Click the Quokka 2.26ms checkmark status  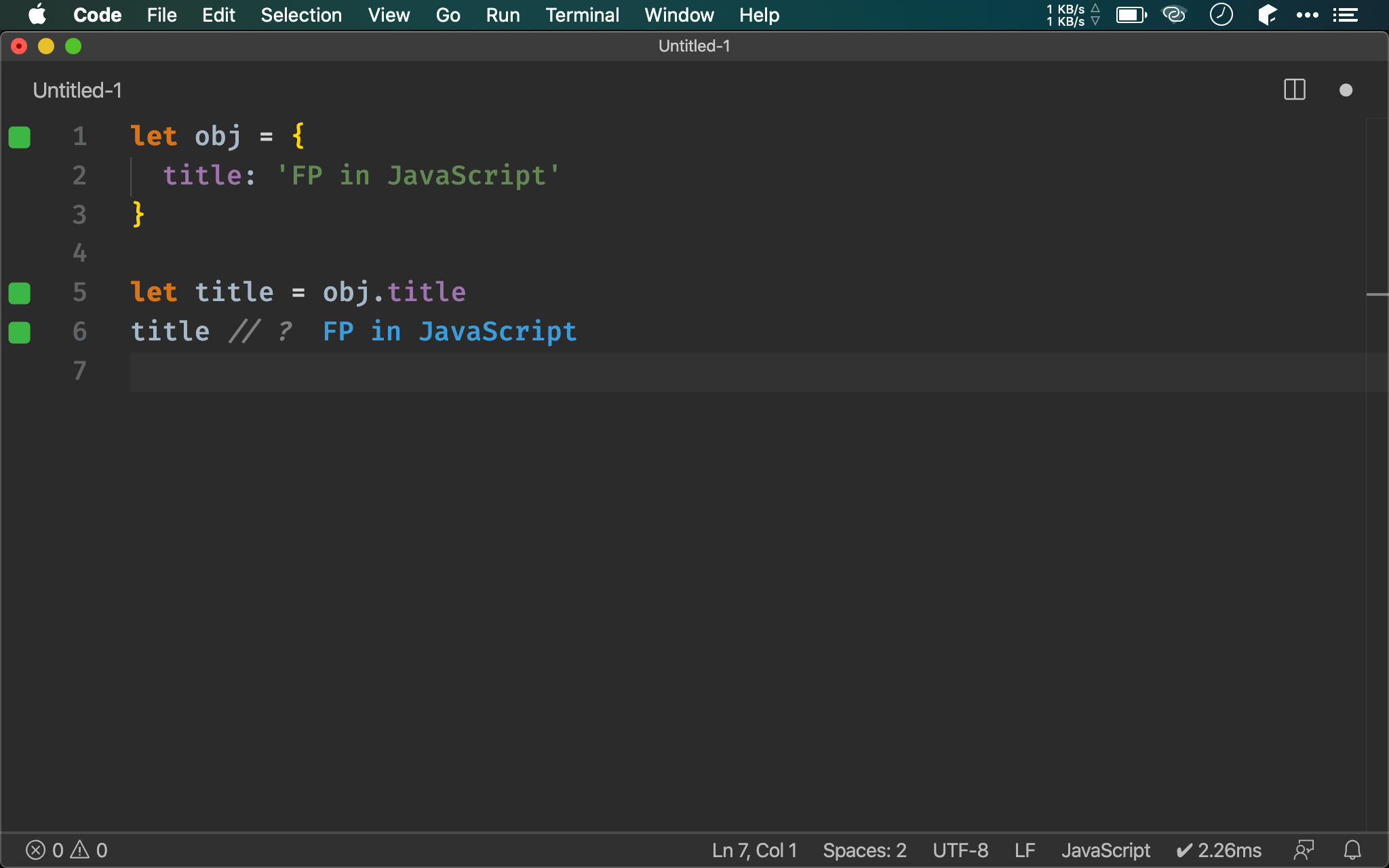pos(1219,850)
